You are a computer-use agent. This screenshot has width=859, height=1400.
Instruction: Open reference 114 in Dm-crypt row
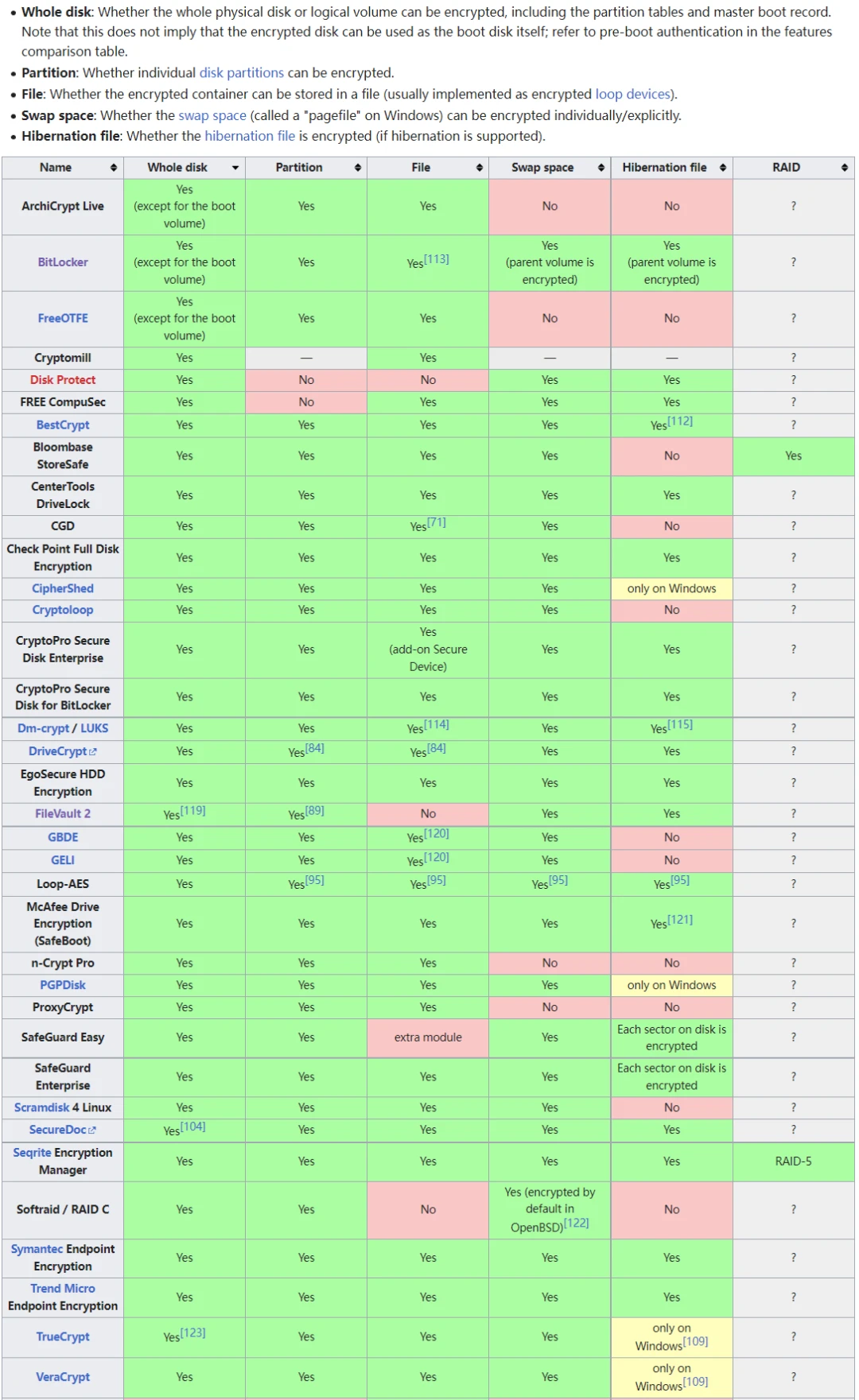click(437, 724)
